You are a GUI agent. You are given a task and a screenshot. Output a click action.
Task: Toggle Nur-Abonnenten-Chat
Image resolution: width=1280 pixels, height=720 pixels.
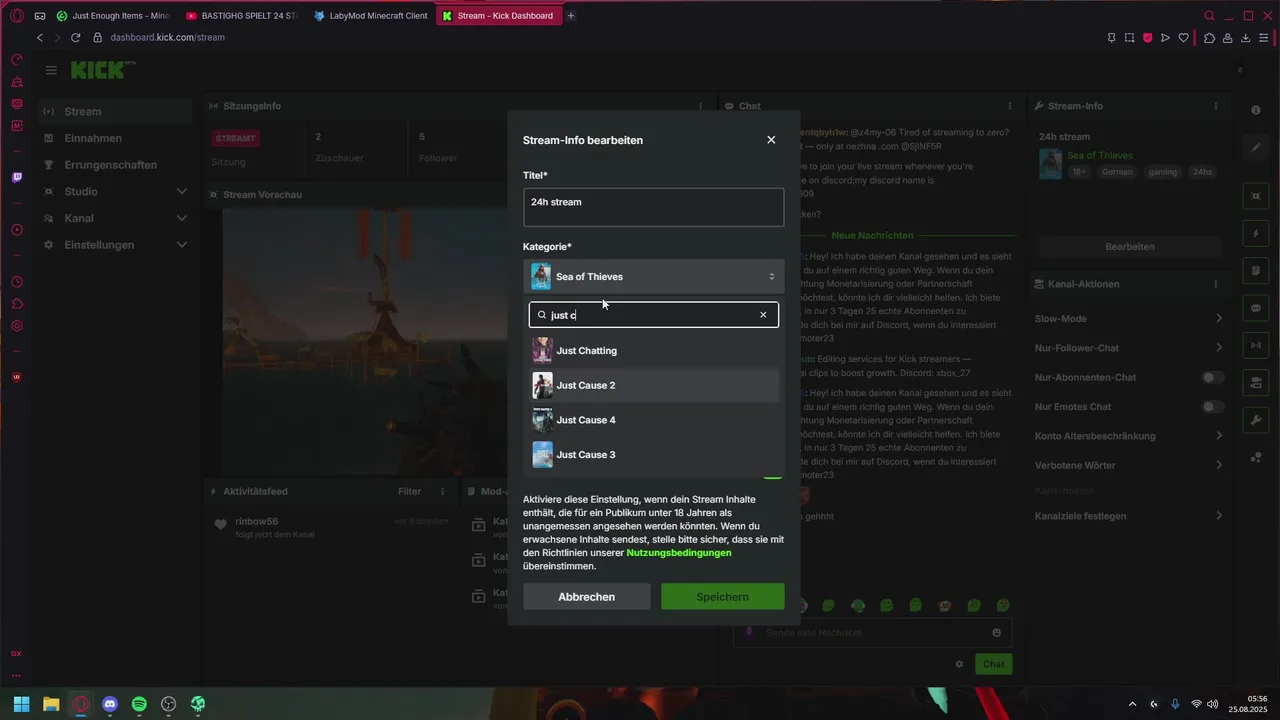[1212, 377]
